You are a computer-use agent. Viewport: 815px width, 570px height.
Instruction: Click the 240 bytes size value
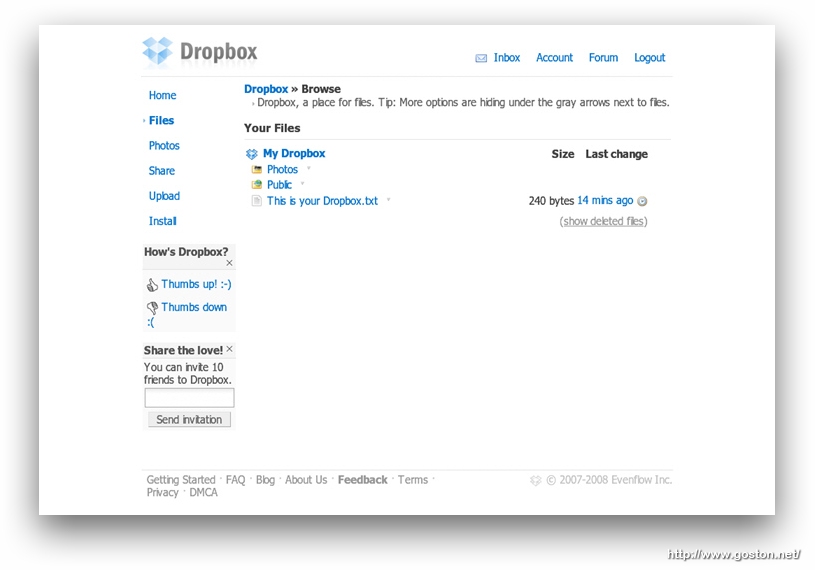(x=551, y=201)
